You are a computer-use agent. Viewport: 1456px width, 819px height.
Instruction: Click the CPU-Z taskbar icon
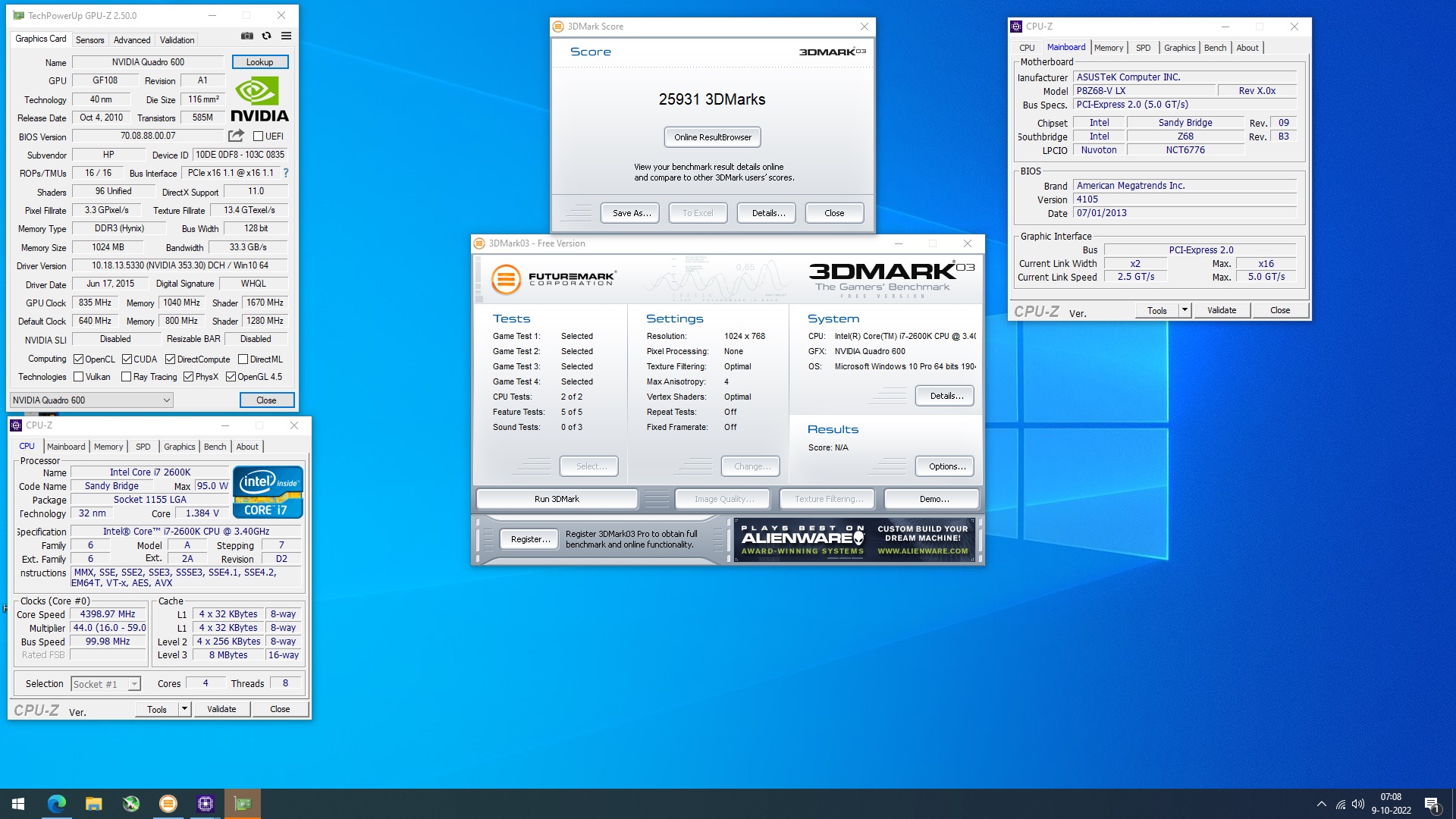click(206, 804)
